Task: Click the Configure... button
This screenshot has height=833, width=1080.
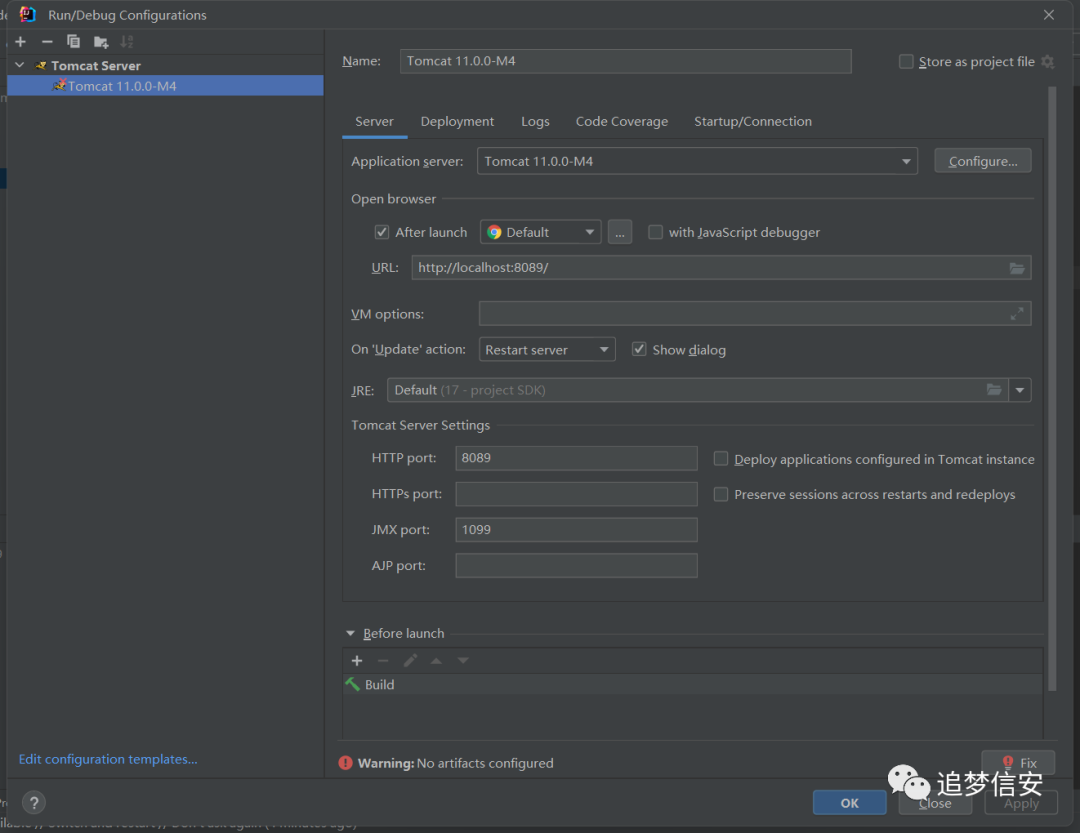Action: pyautogui.click(x=982, y=161)
